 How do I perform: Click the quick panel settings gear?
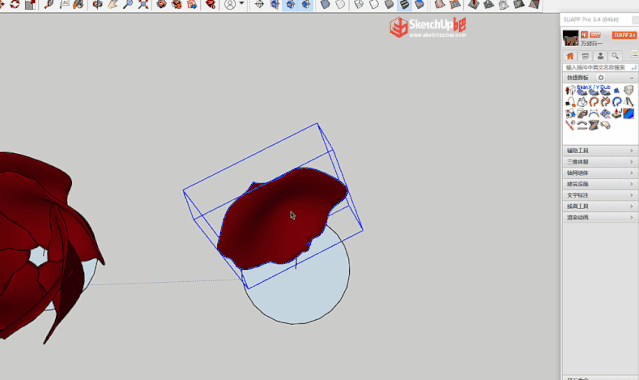(601, 77)
